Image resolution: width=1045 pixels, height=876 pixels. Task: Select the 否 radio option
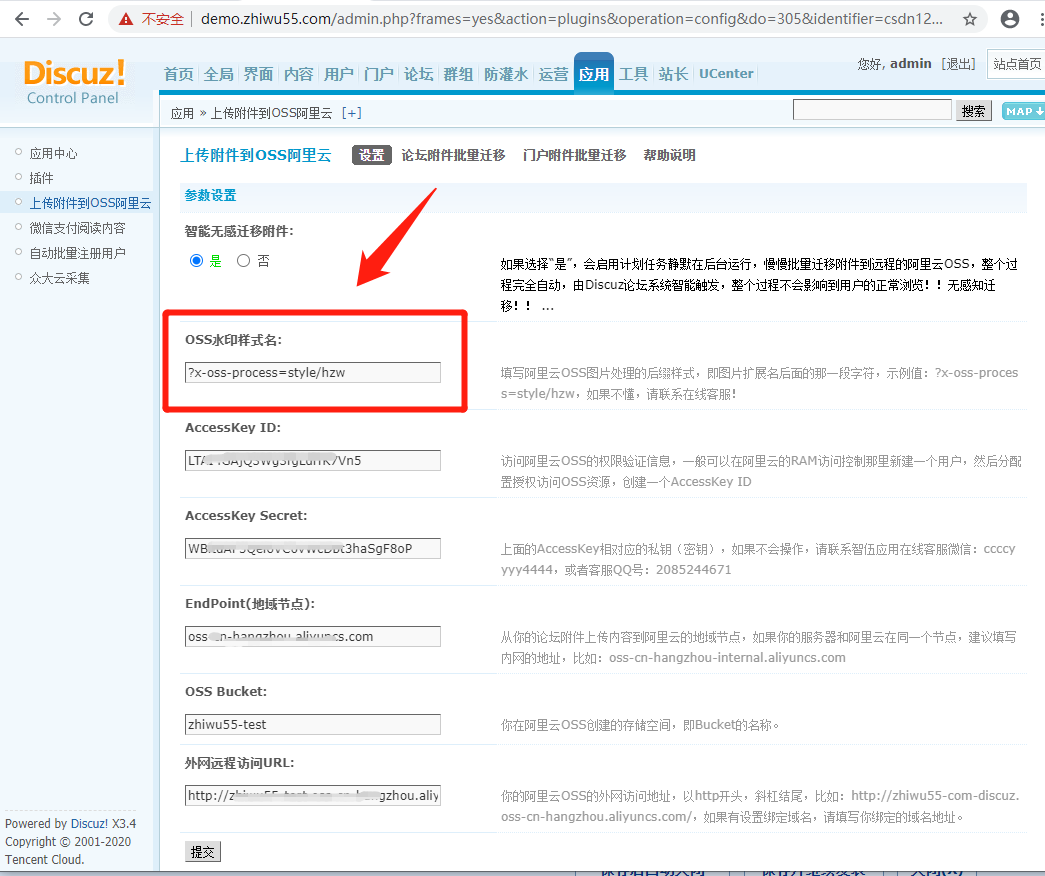(x=243, y=261)
